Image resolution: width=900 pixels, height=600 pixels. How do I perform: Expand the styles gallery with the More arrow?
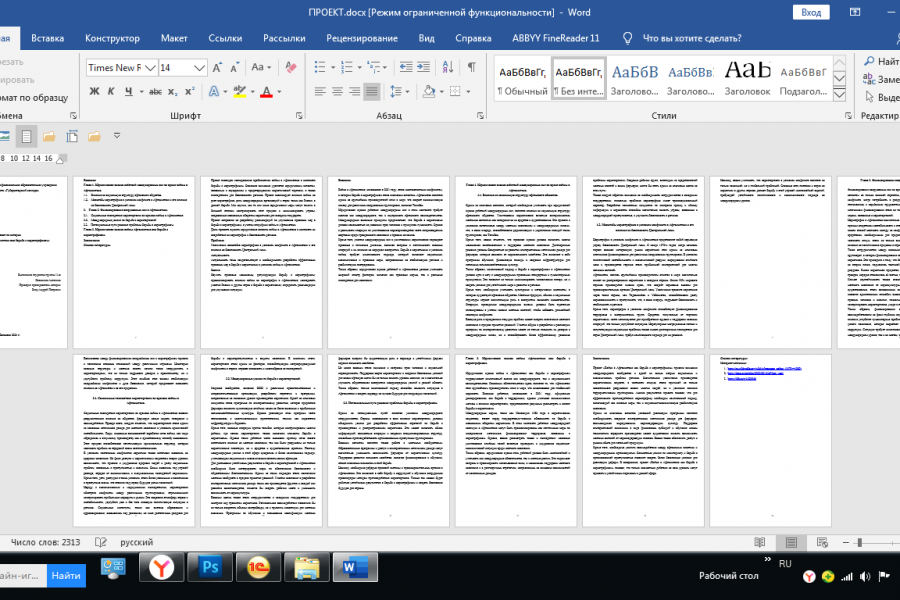coord(839,94)
